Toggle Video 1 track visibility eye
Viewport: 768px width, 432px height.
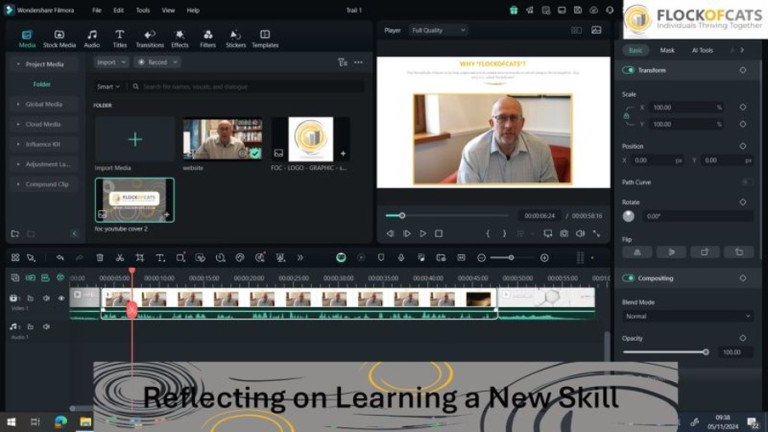pos(61,298)
